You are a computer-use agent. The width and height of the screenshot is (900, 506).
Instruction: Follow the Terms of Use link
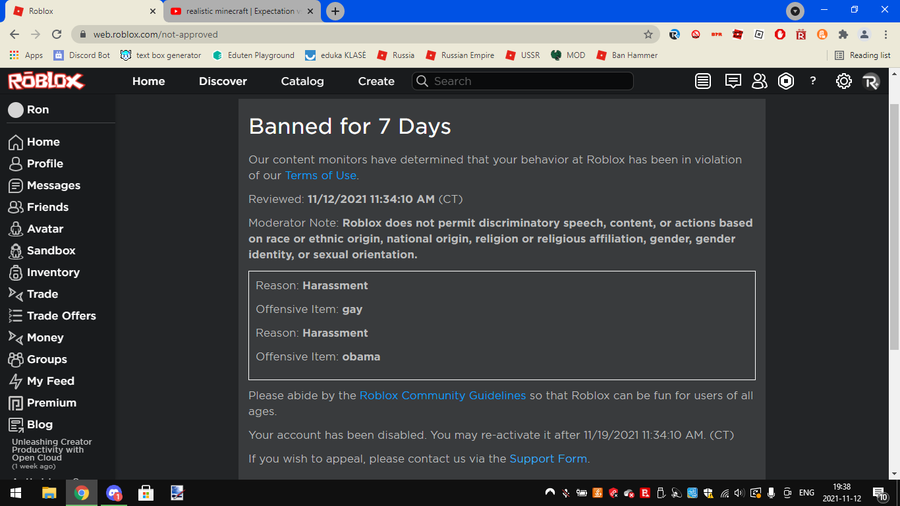point(320,176)
